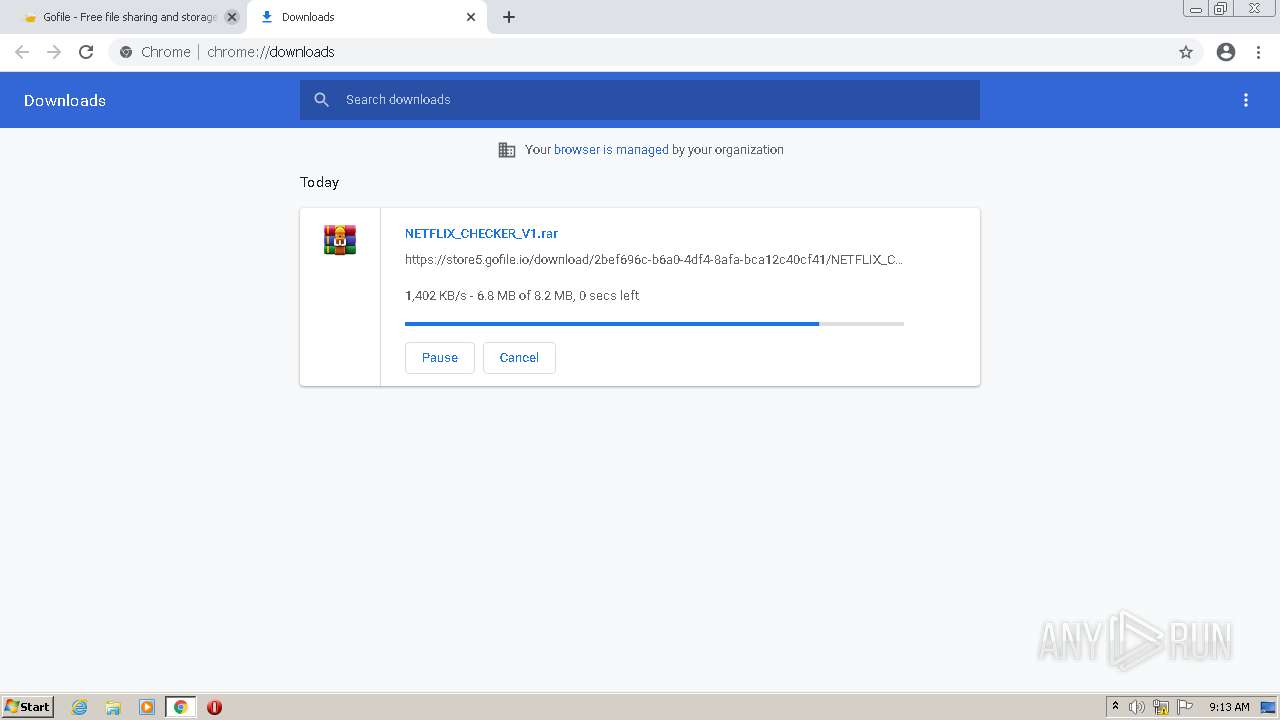Image resolution: width=1280 pixels, height=720 pixels.
Task: Click the search magnifier icon in Downloads
Action: [x=321, y=100]
